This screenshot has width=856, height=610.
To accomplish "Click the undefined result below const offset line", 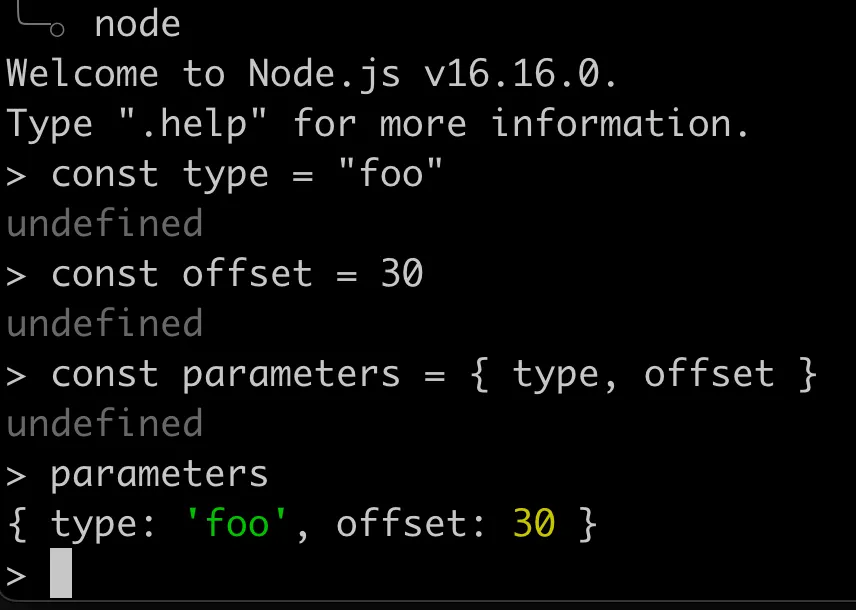I will 105,323.
